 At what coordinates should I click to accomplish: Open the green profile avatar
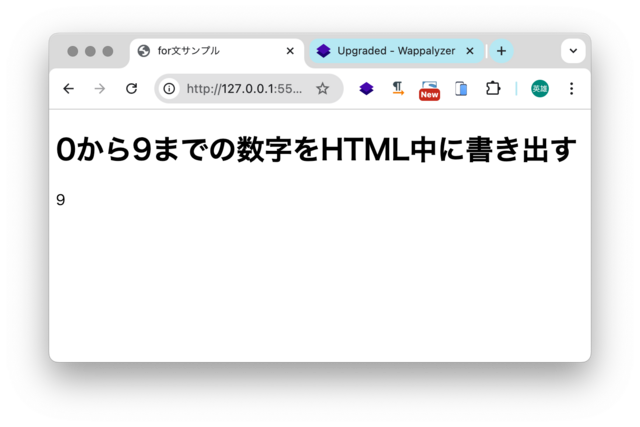(540, 89)
